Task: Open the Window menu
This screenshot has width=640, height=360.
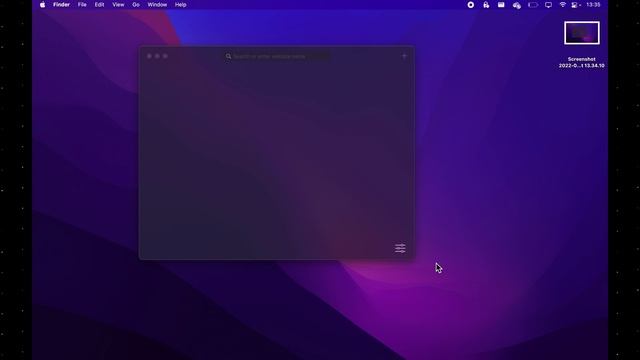Action: (157, 5)
